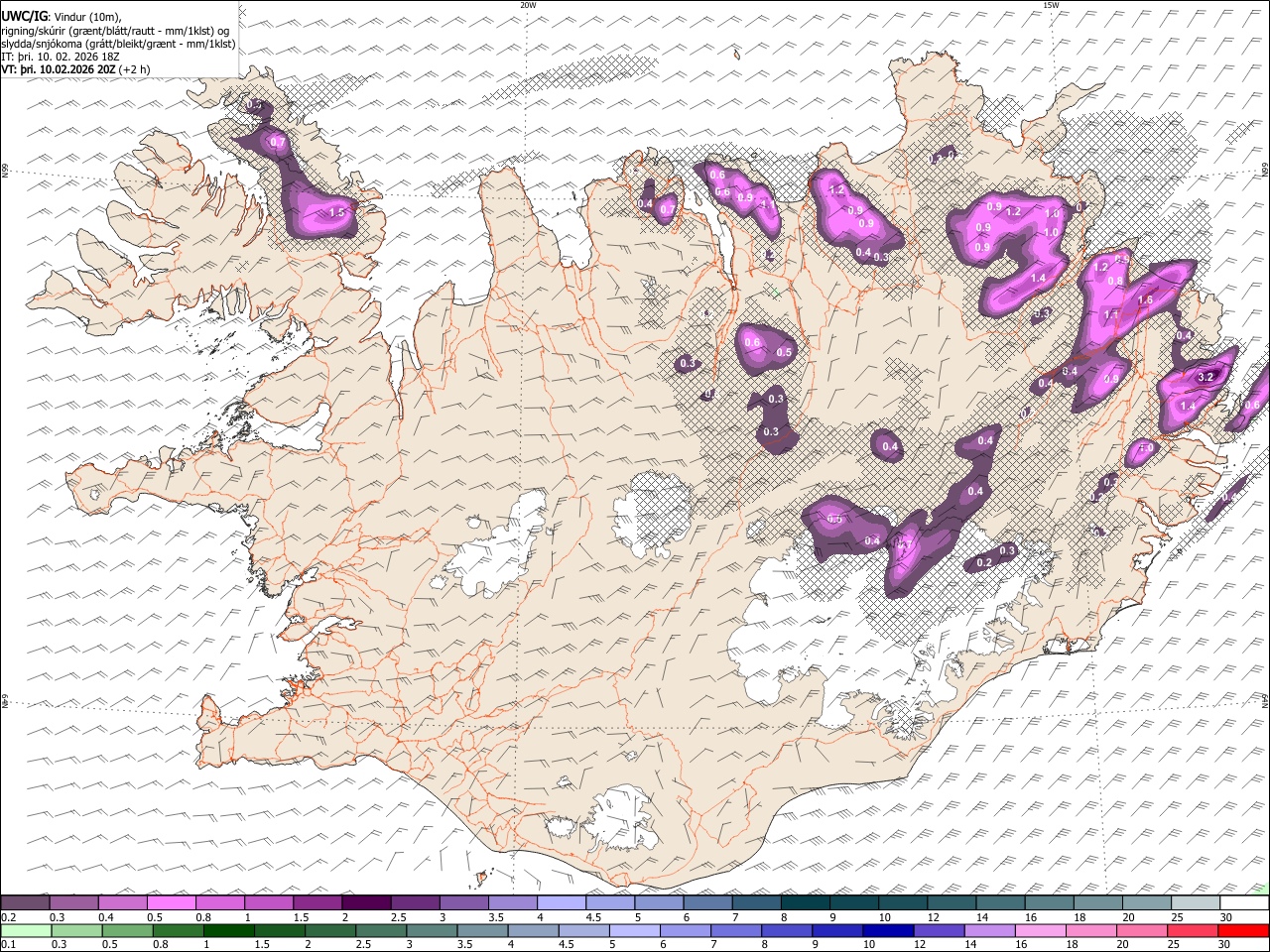Viewport: 1270px width, 952px height.
Task: Click the top-row legend swatch labeled 1
Action: tap(268, 902)
